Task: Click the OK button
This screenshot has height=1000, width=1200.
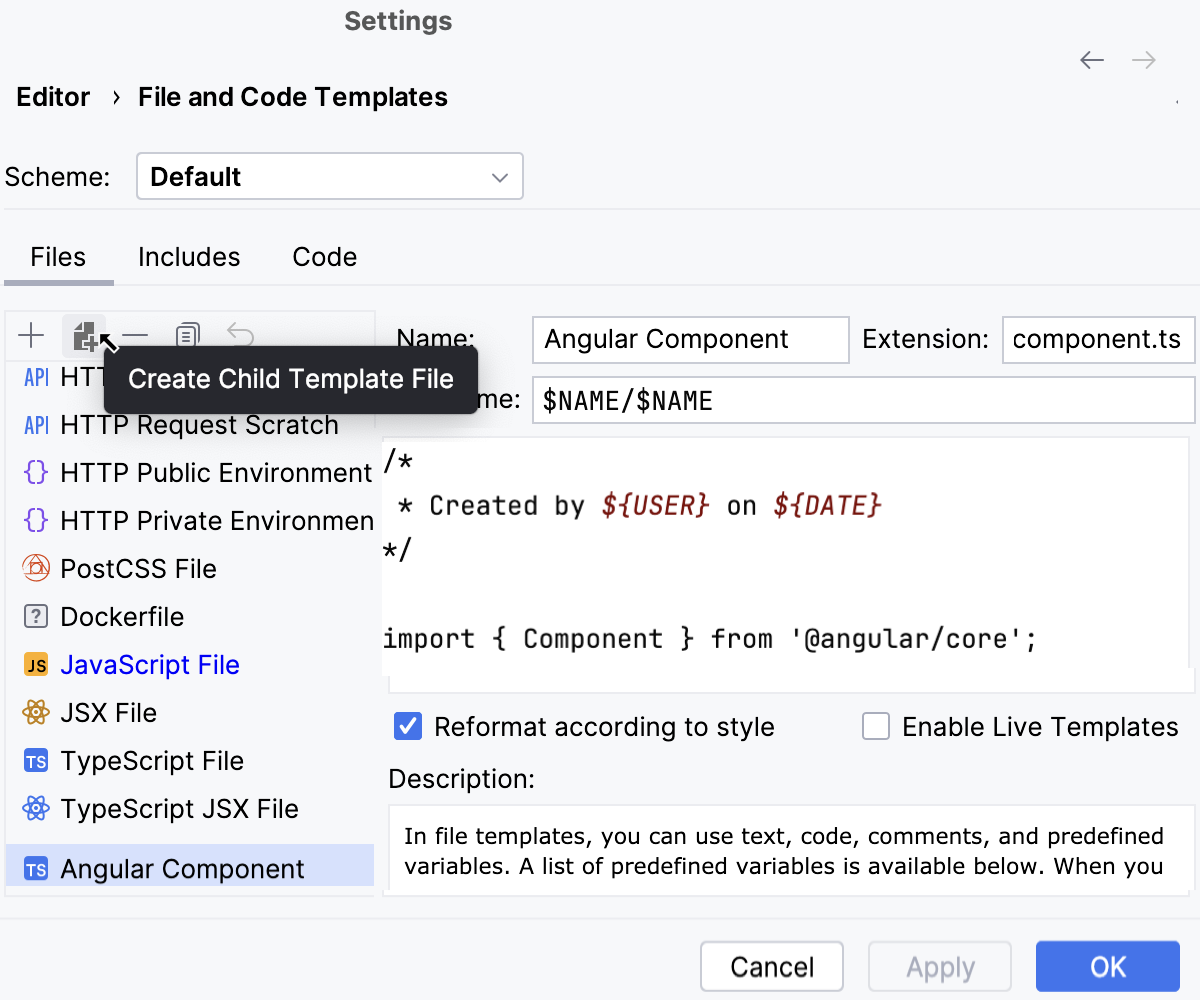Action: pyautogui.click(x=1107, y=967)
